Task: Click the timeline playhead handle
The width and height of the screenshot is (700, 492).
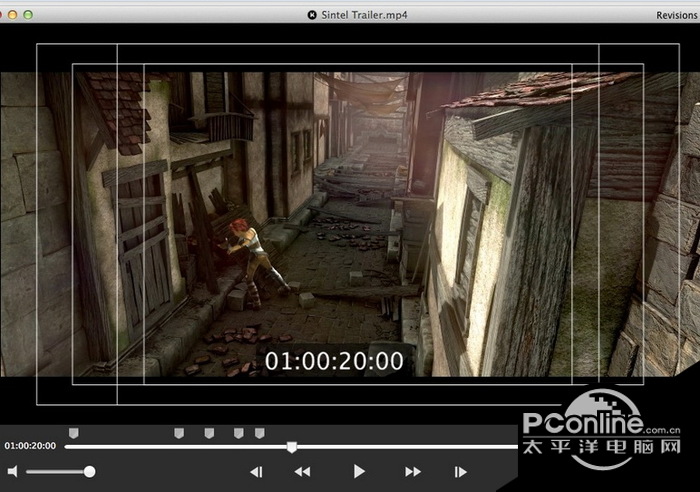Action: (292, 447)
